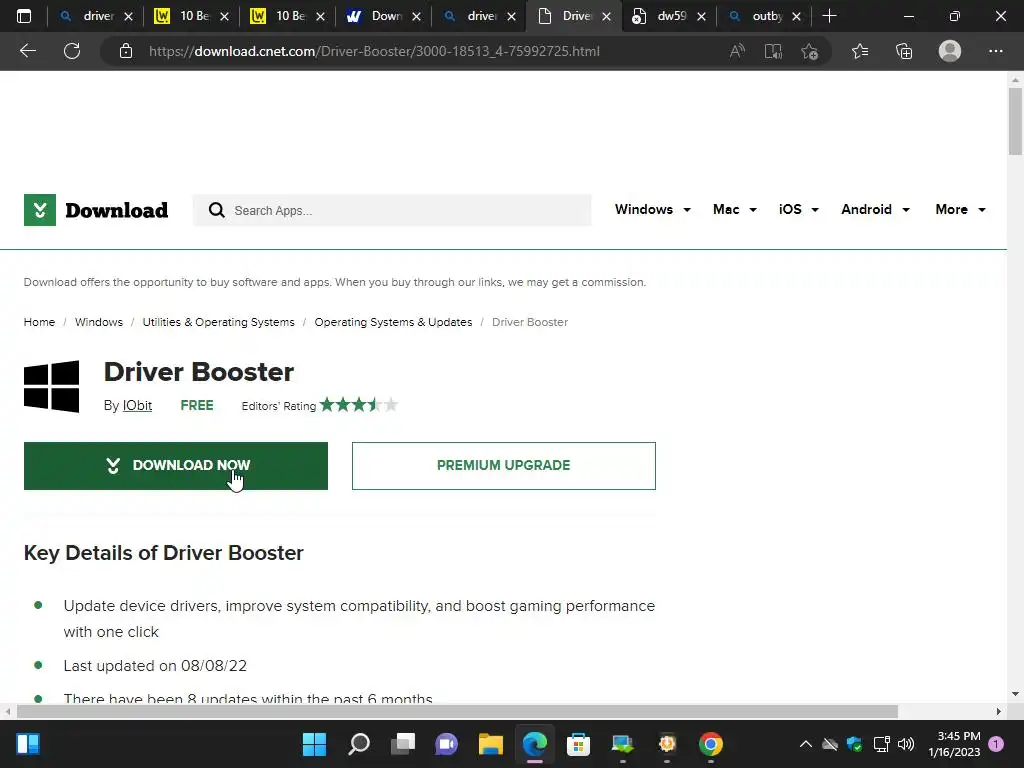Open the Chat icon on the taskbar

[447, 744]
